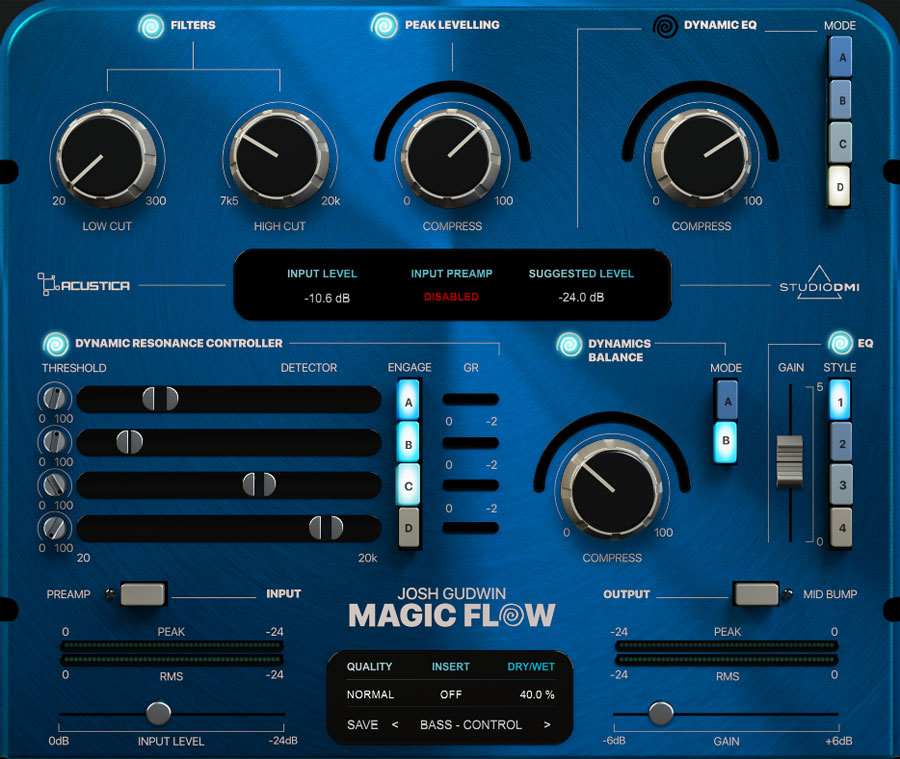Go to previous preset arrow
The width and height of the screenshot is (900, 759).
coord(395,725)
